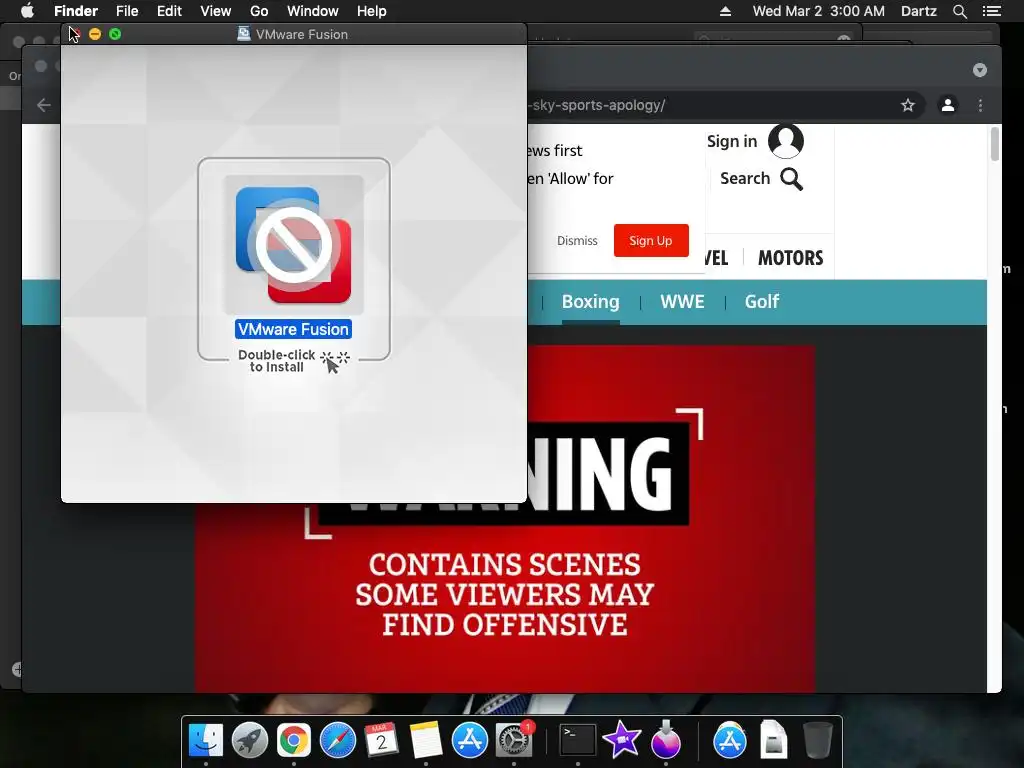Screen dimensions: 1024x768
Task: Open the Help menu
Action: point(372,11)
